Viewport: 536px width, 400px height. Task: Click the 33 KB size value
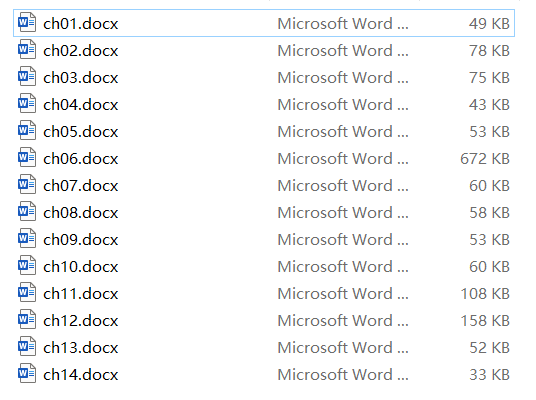coord(489,375)
